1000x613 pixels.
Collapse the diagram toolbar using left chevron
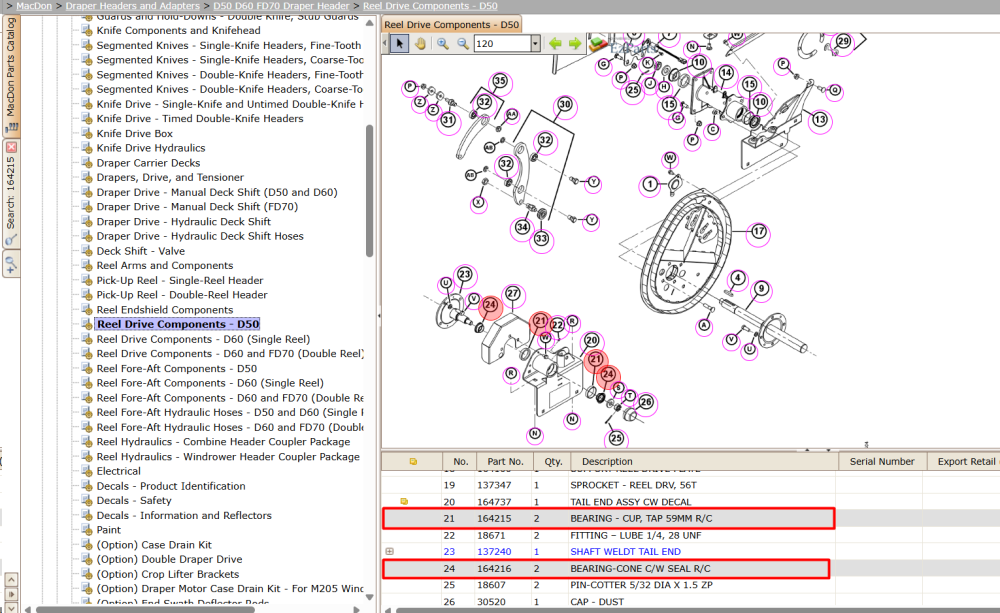[x=385, y=43]
